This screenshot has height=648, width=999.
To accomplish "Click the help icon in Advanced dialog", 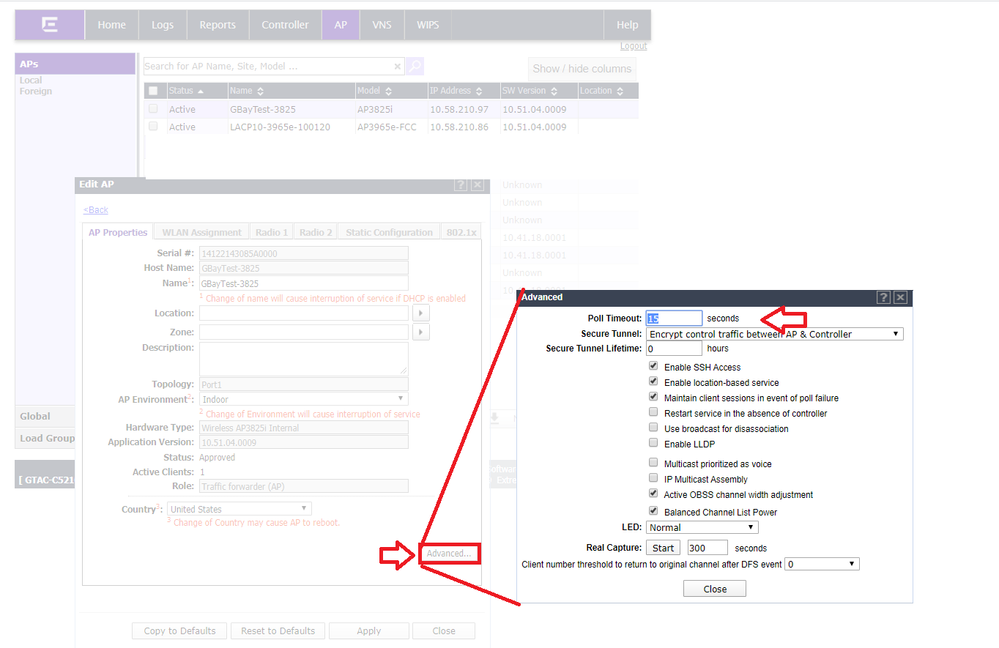I will point(883,298).
